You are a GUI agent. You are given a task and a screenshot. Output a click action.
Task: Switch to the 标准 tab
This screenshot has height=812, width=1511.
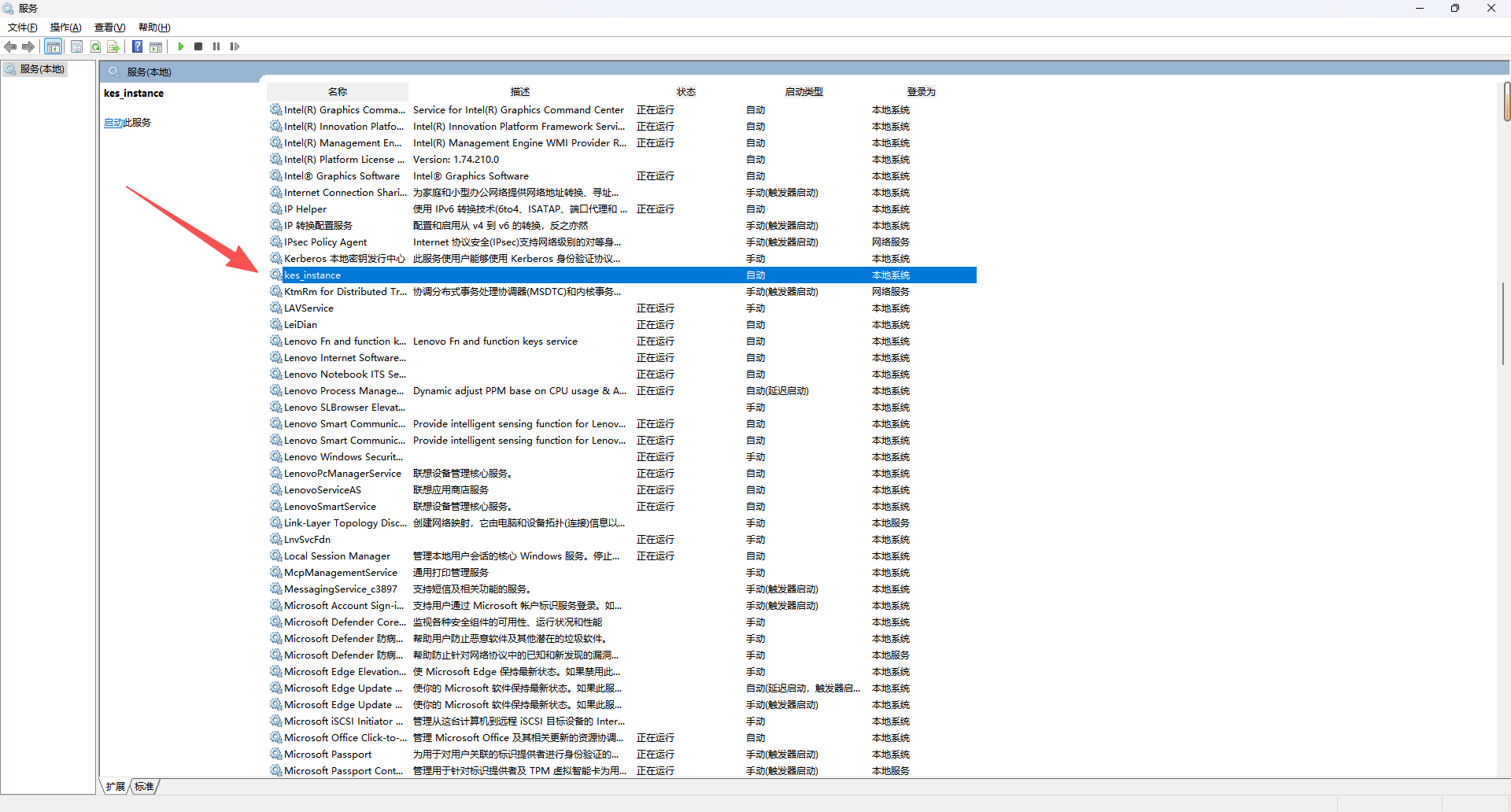145,786
